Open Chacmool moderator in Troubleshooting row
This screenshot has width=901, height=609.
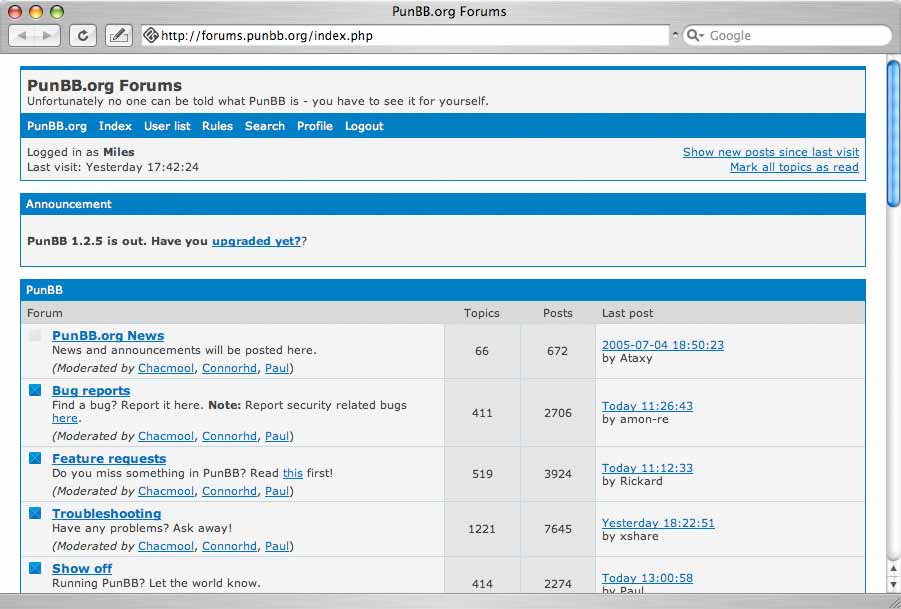[x=166, y=546]
